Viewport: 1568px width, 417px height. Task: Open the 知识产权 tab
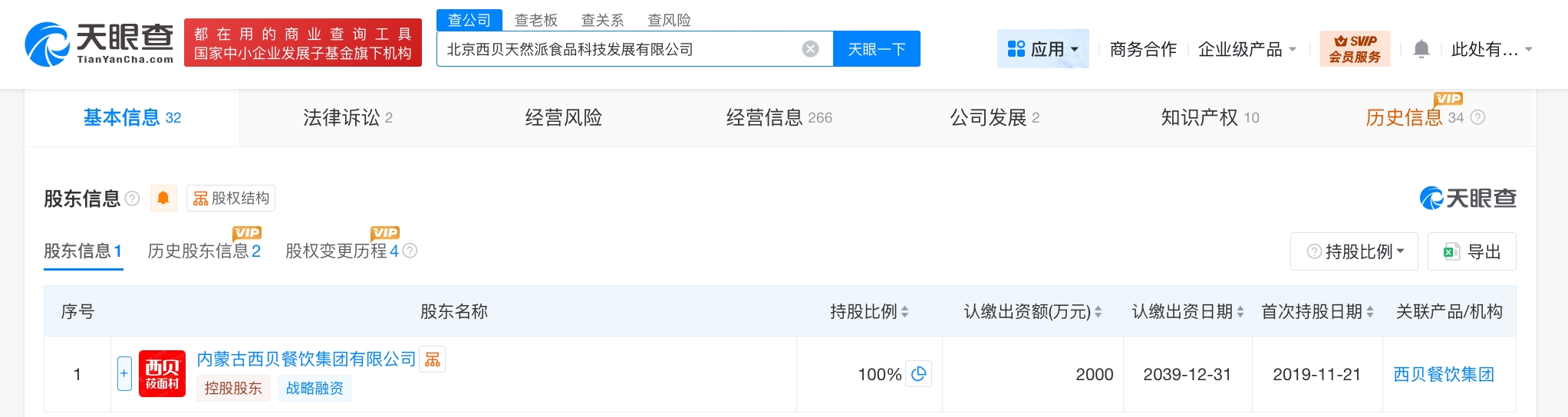click(x=1210, y=117)
